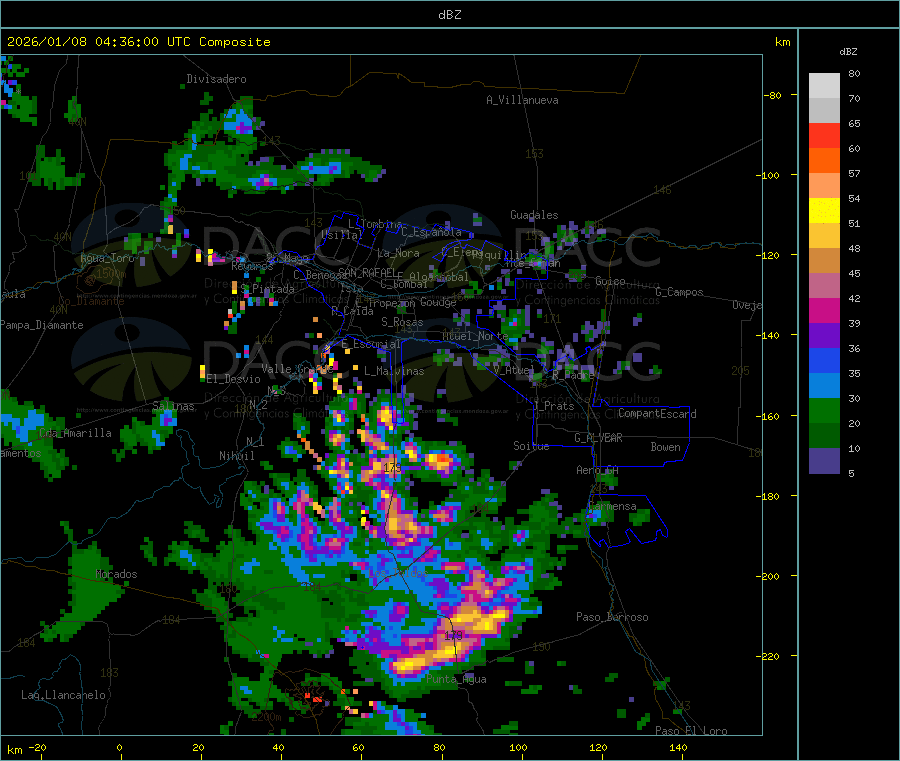Viewport: 900px width, 761px height.
Task: Click the 100 tick on the horizontal km axis
Action: tap(518, 747)
